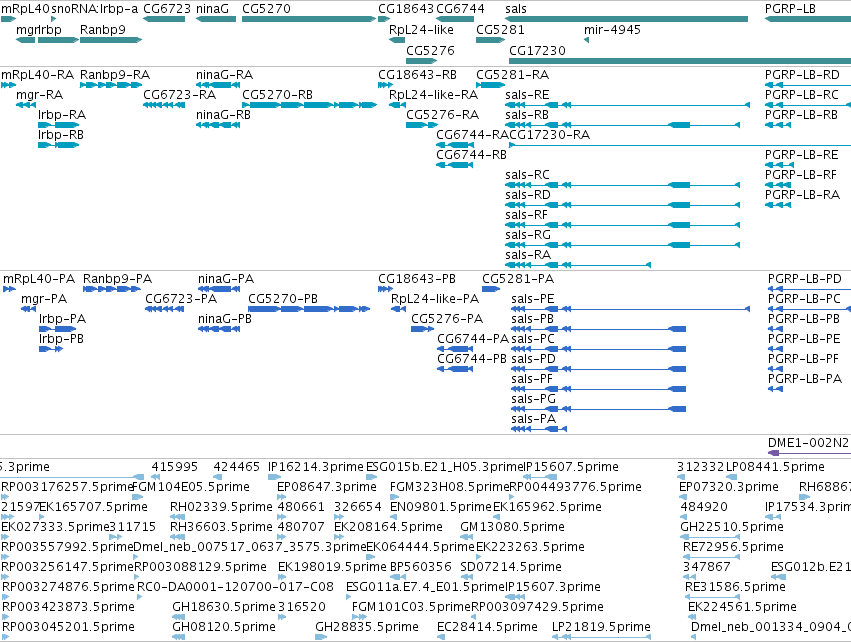Click the PGRP-LB-RA transcript label
This screenshot has width=851, height=642.
click(803, 195)
